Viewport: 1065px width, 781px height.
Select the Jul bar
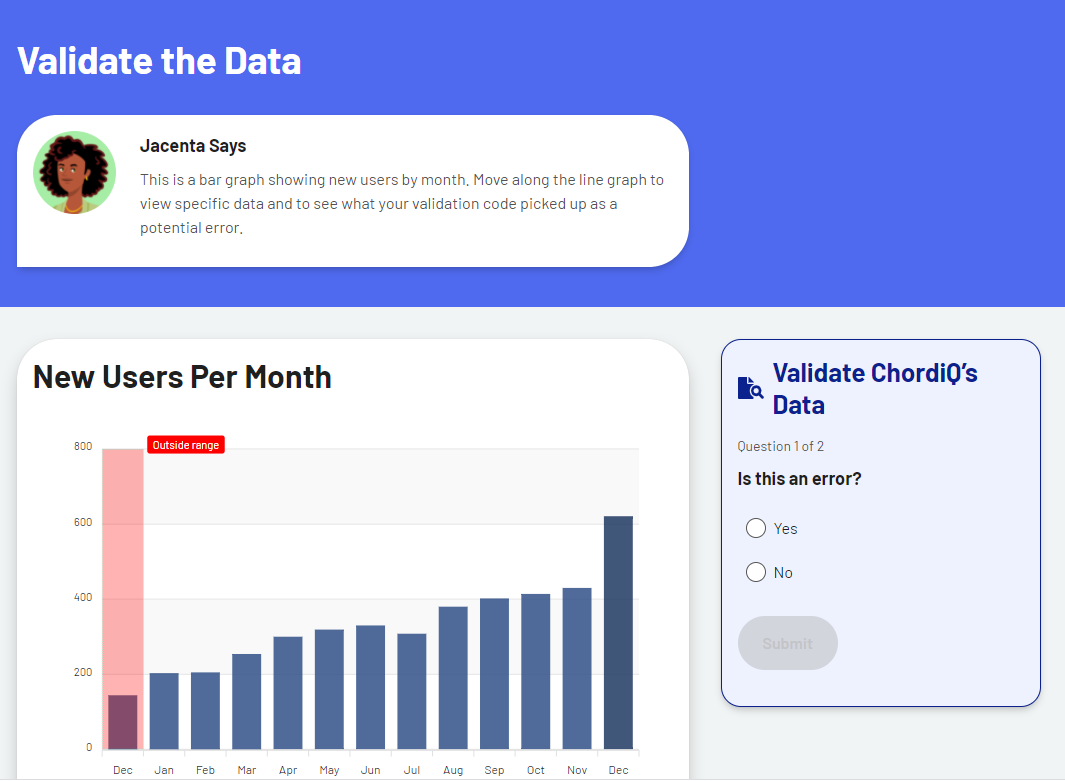(x=412, y=691)
